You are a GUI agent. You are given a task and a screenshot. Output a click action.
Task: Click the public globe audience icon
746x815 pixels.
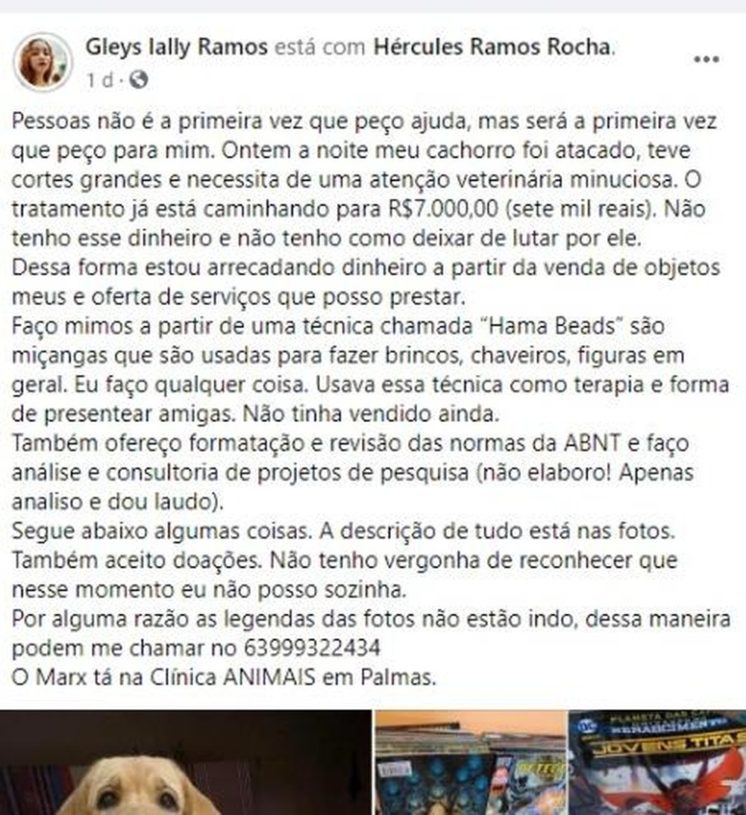(139, 80)
